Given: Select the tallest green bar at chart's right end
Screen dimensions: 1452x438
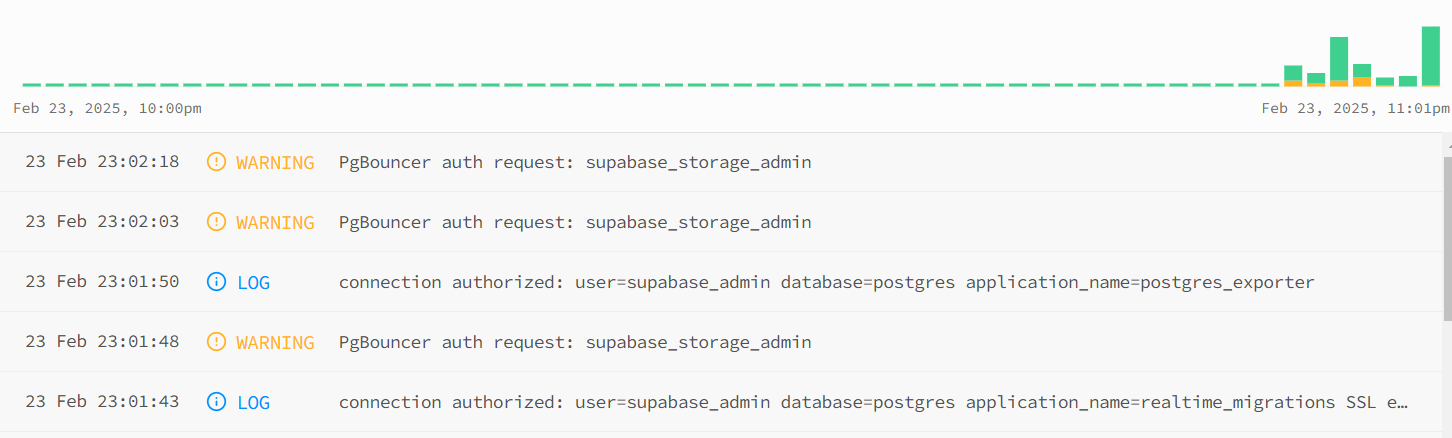Looking at the screenshot, I should pos(1431,56).
